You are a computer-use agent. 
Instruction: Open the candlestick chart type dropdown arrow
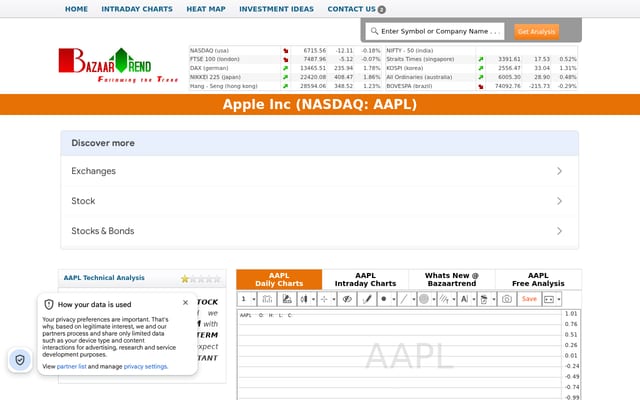(313, 299)
